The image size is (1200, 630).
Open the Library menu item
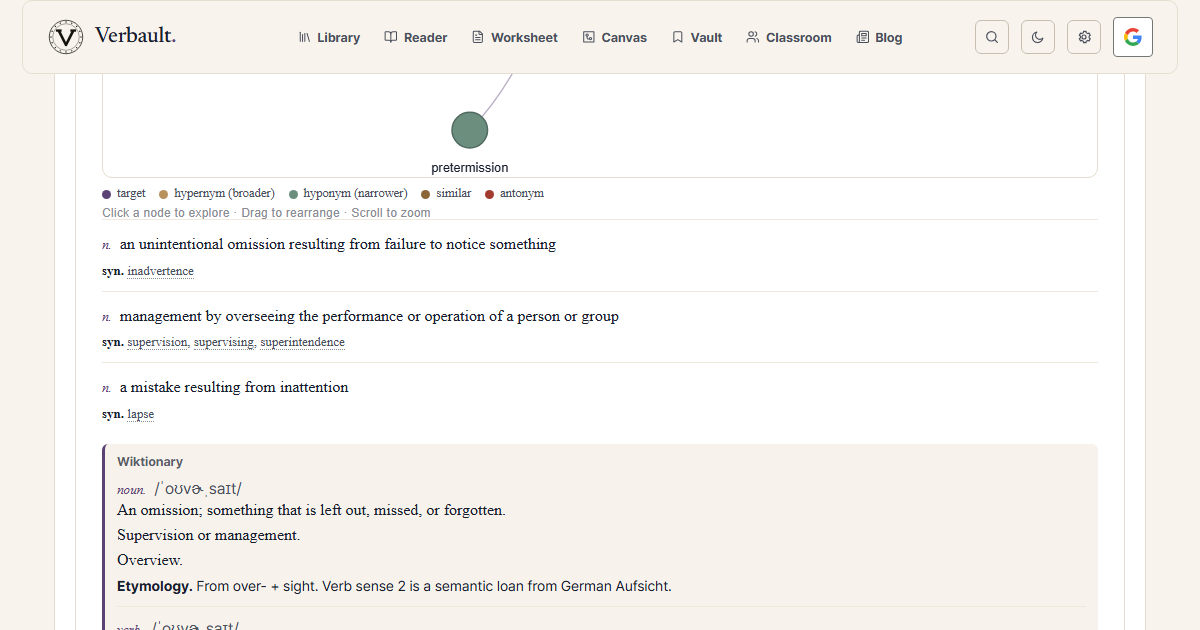pos(329,37)
